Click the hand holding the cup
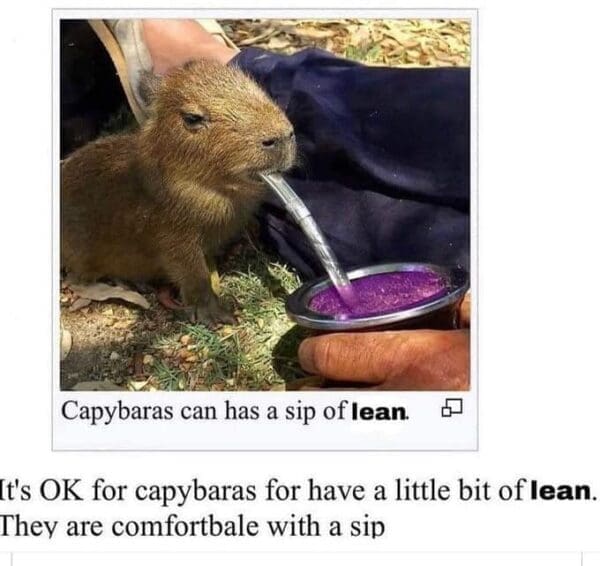Screen dimensions: 600x566 click(385, 358)
